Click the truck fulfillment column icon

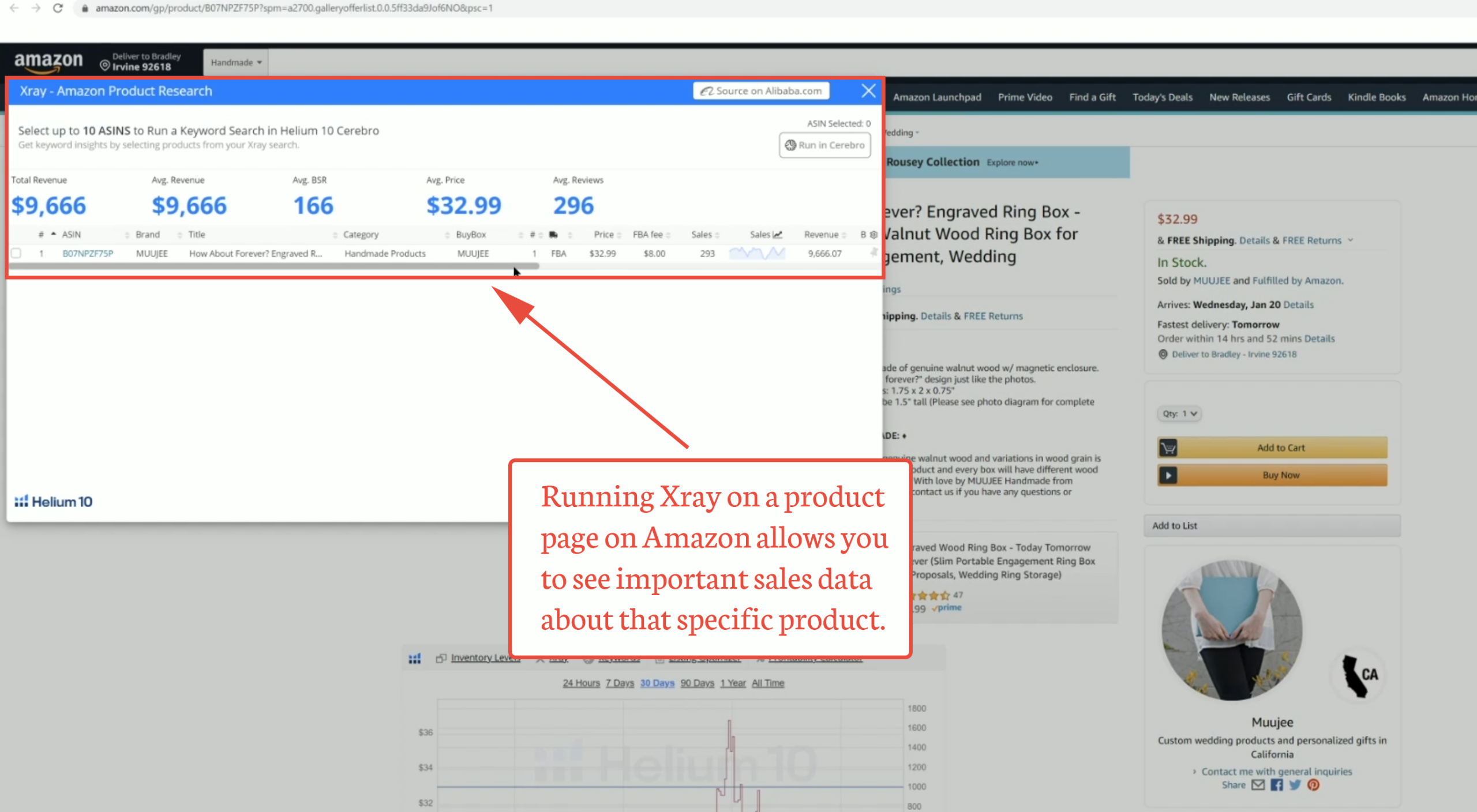[x=553, y=235]
